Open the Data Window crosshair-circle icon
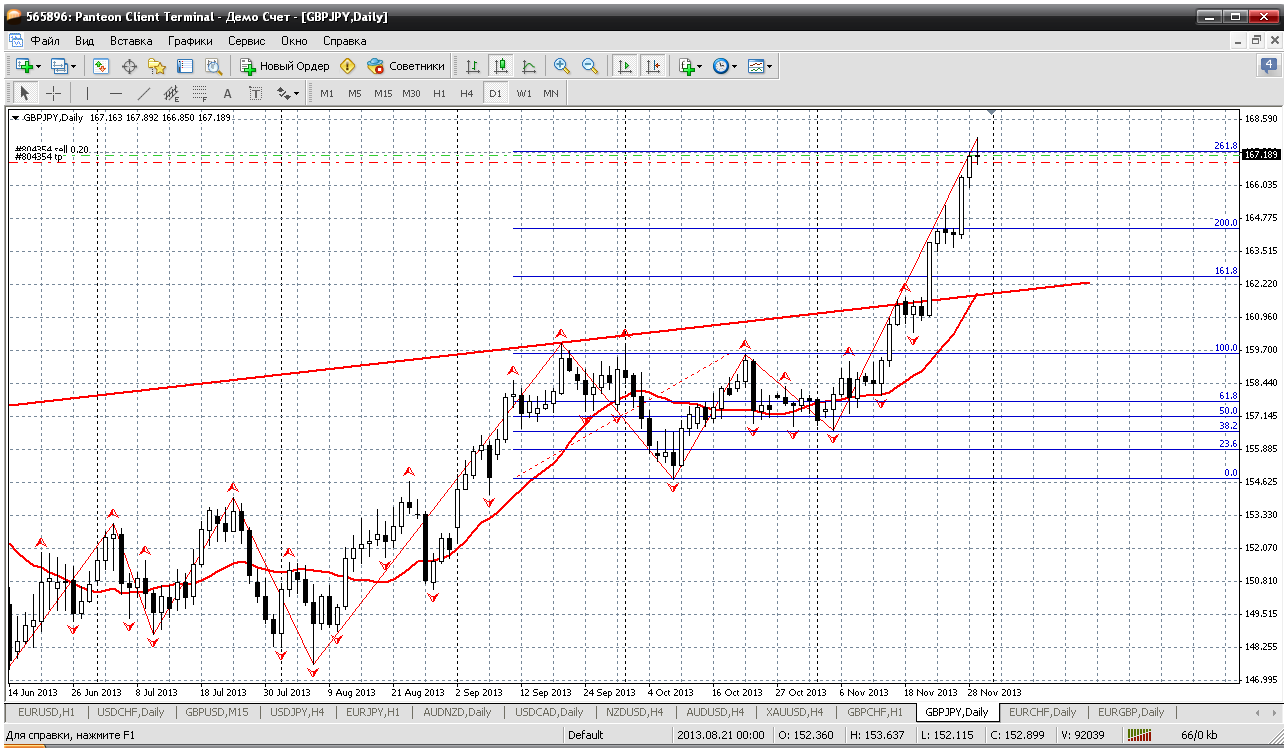Viewport: 1288px width, 748px height. click(129, 66)
